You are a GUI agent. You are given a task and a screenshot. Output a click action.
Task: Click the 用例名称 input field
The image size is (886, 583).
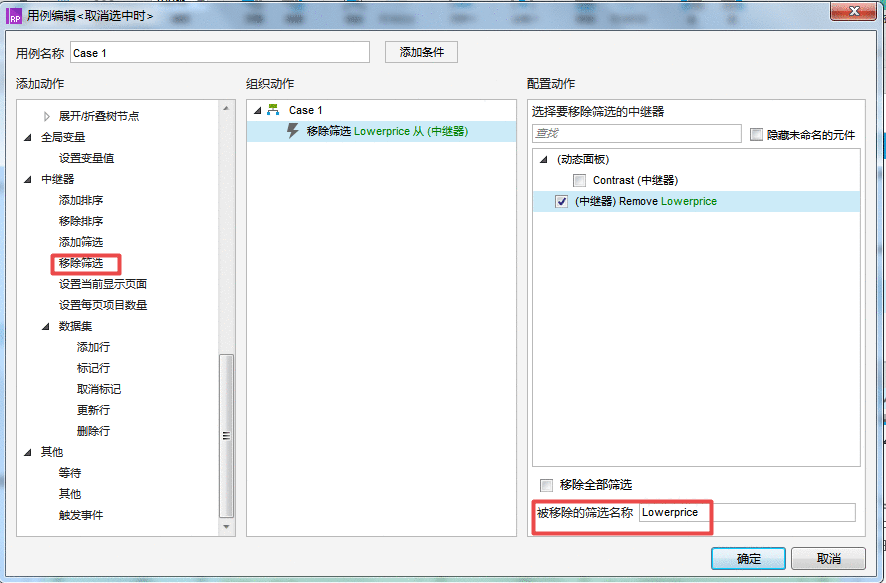coord(220,53)
